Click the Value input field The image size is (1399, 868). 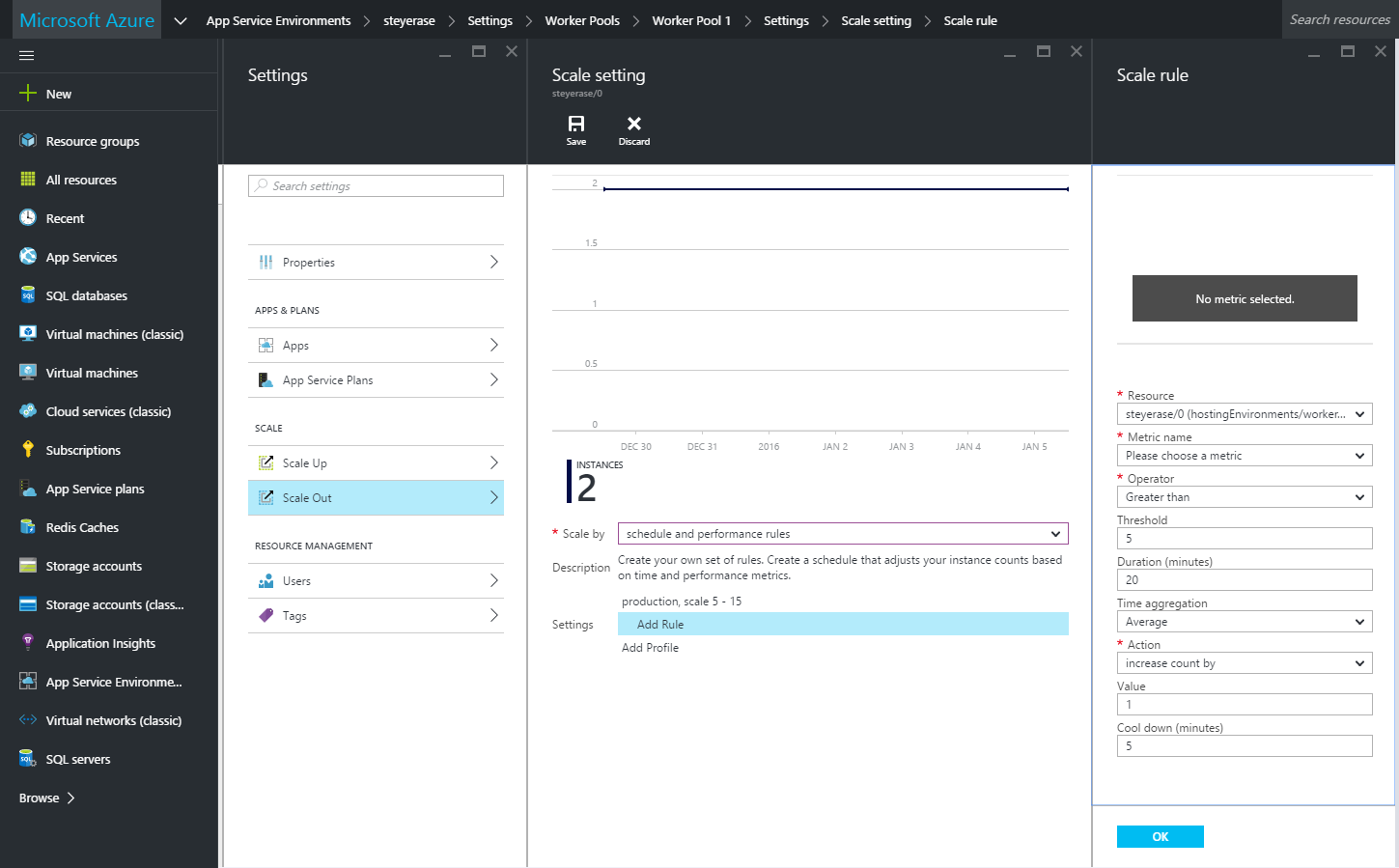1245,704
